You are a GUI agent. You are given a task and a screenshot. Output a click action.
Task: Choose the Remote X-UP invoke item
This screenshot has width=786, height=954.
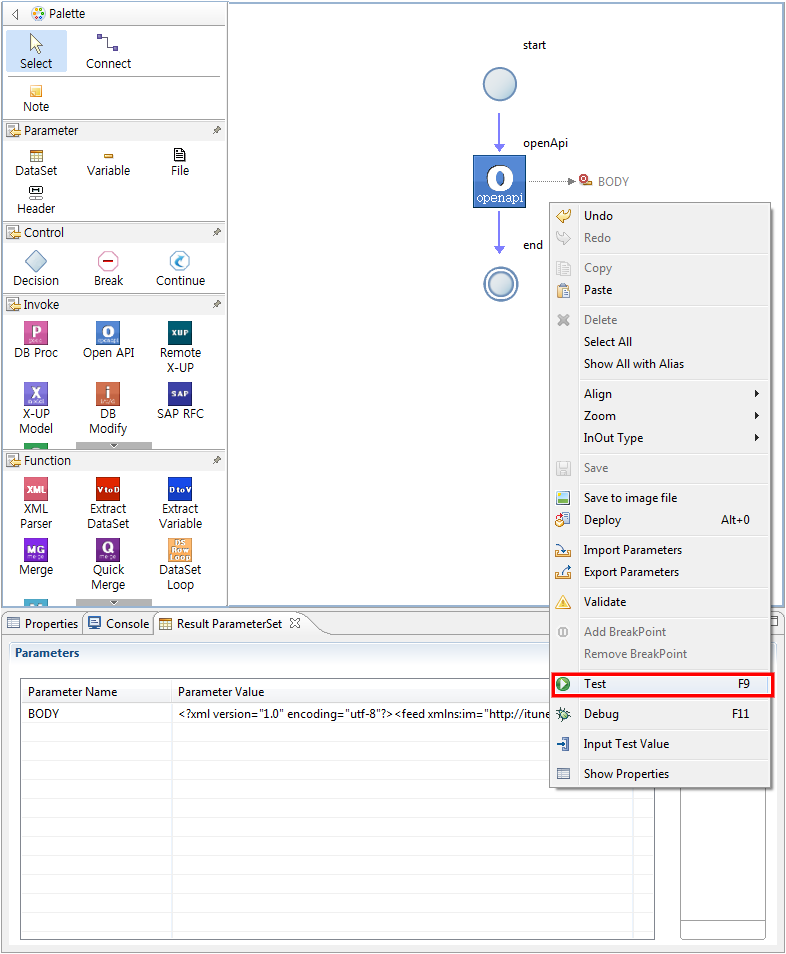[x=180, y=347]
